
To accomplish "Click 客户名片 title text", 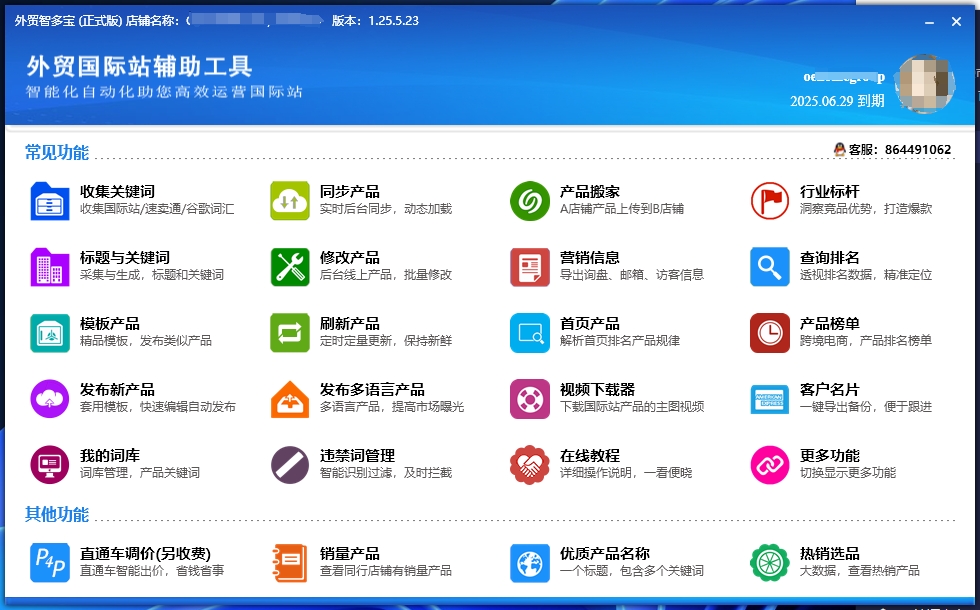I will (x=830, y=389).
